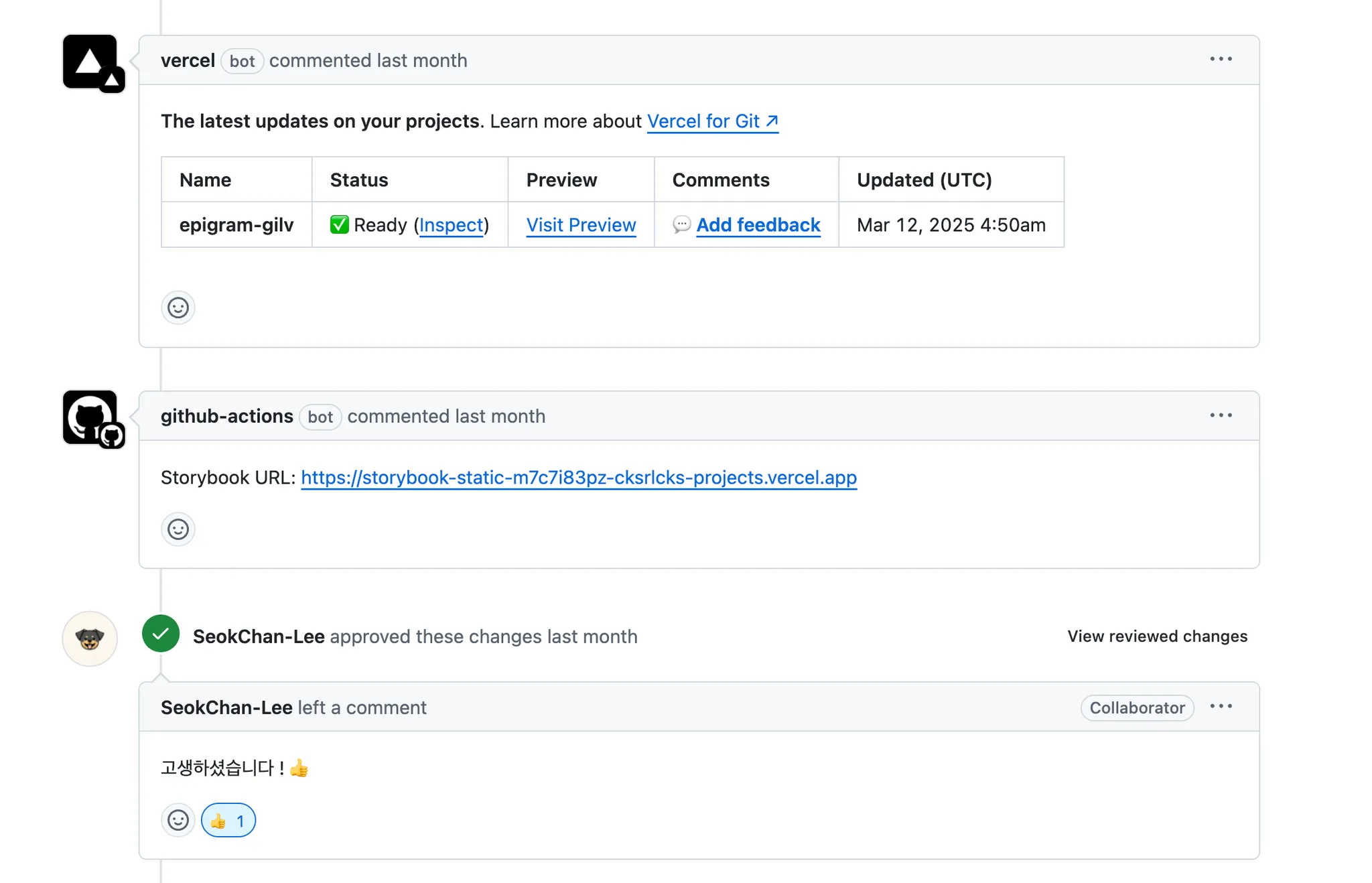Open the Vercel for Git link

tap(712, 121)
